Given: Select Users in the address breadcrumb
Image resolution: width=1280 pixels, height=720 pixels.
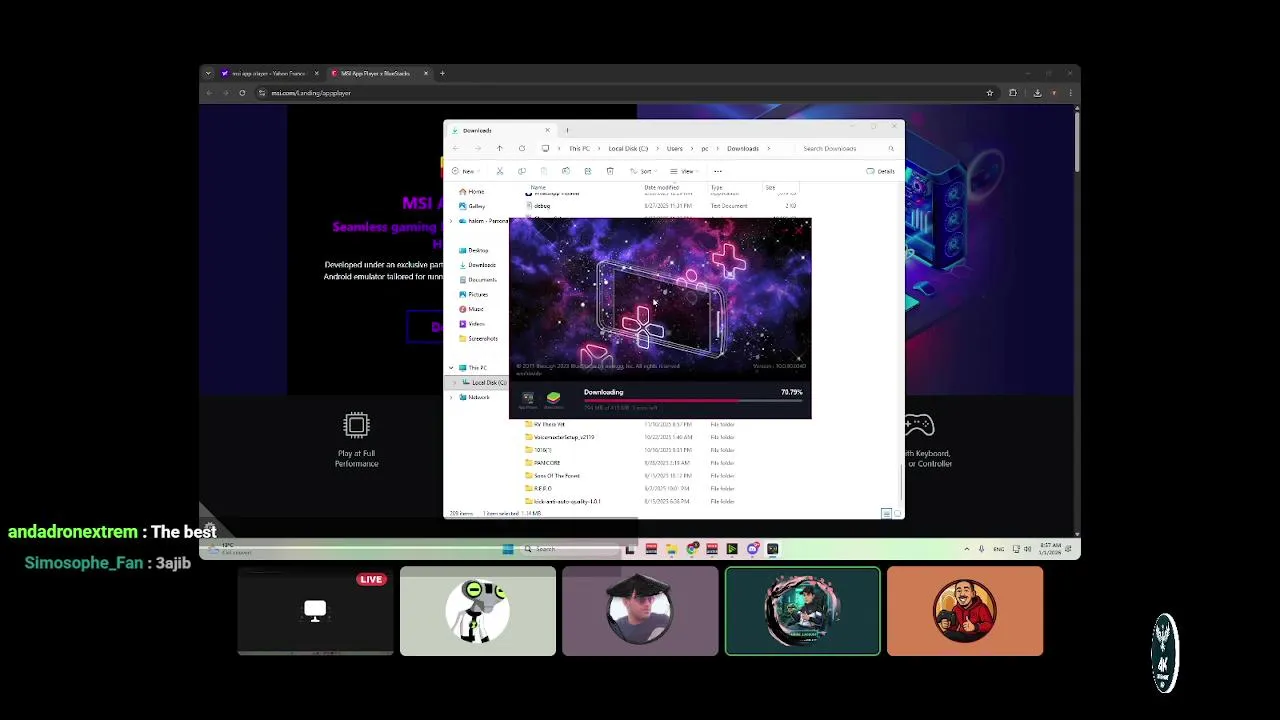Looking at the screenshot, I should coord(675,148).
